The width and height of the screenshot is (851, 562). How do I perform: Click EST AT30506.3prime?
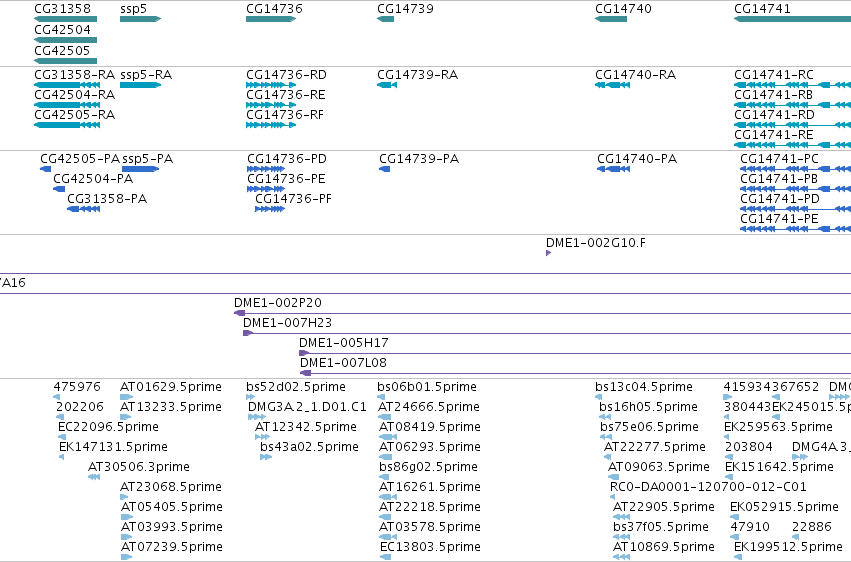click(94, 478)
